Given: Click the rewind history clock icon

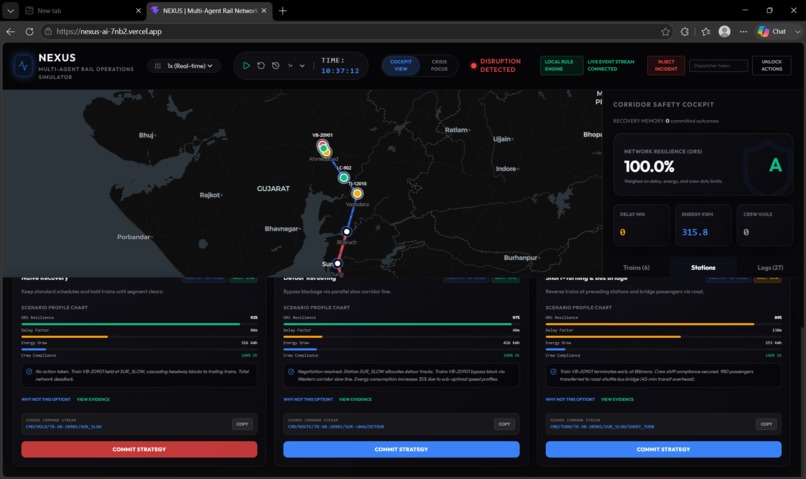Looking at the screenshot, I should (276, 66).
